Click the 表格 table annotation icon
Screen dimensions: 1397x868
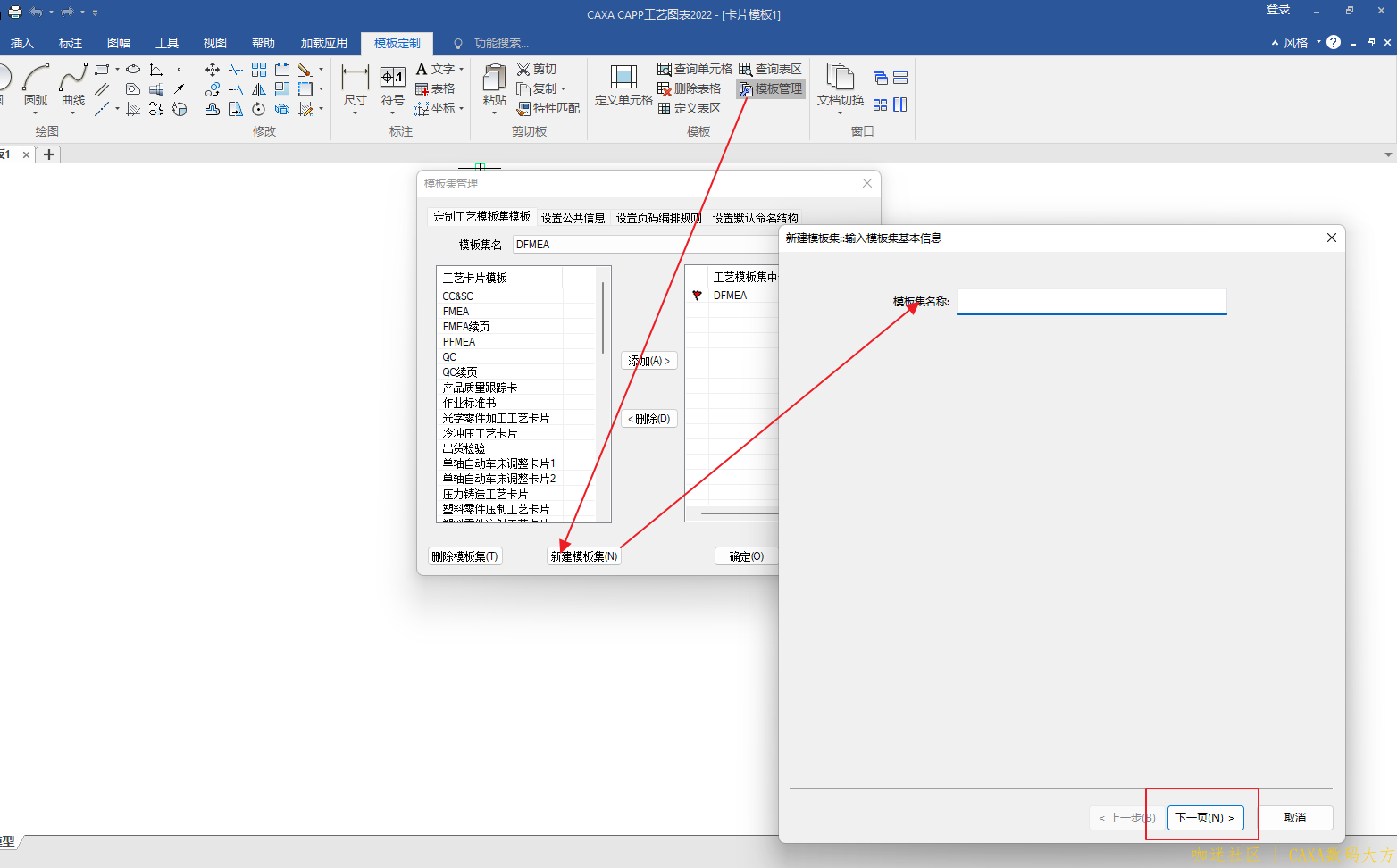coord(422,88)
